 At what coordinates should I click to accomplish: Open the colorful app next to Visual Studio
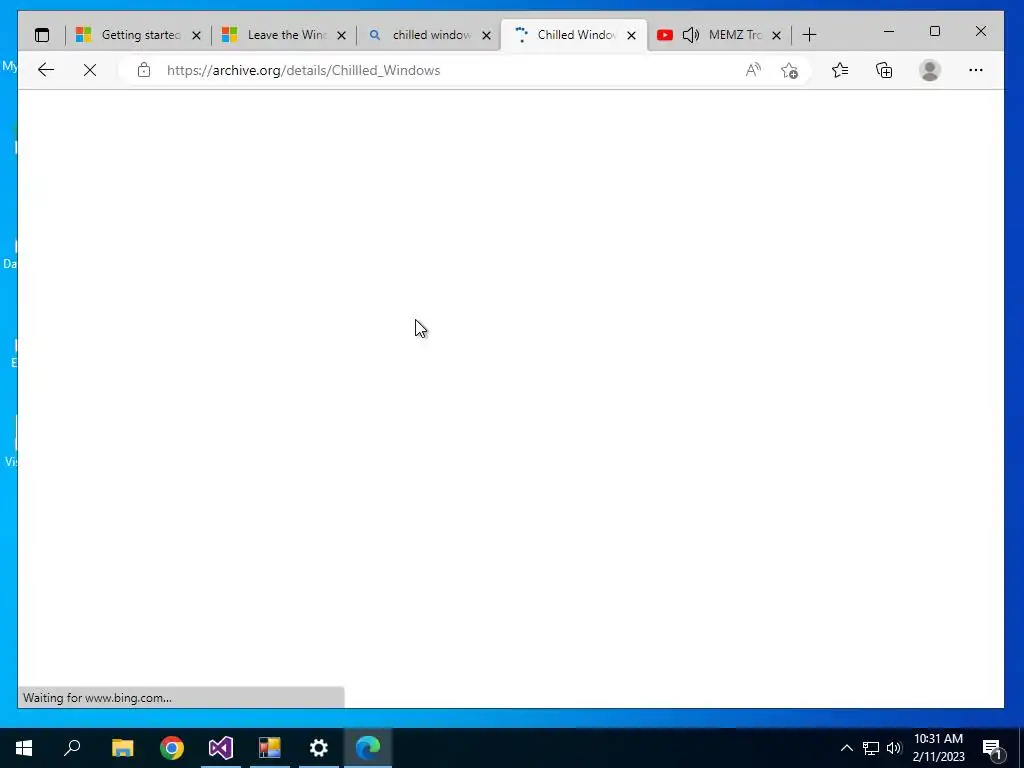(x=270, y=748)
